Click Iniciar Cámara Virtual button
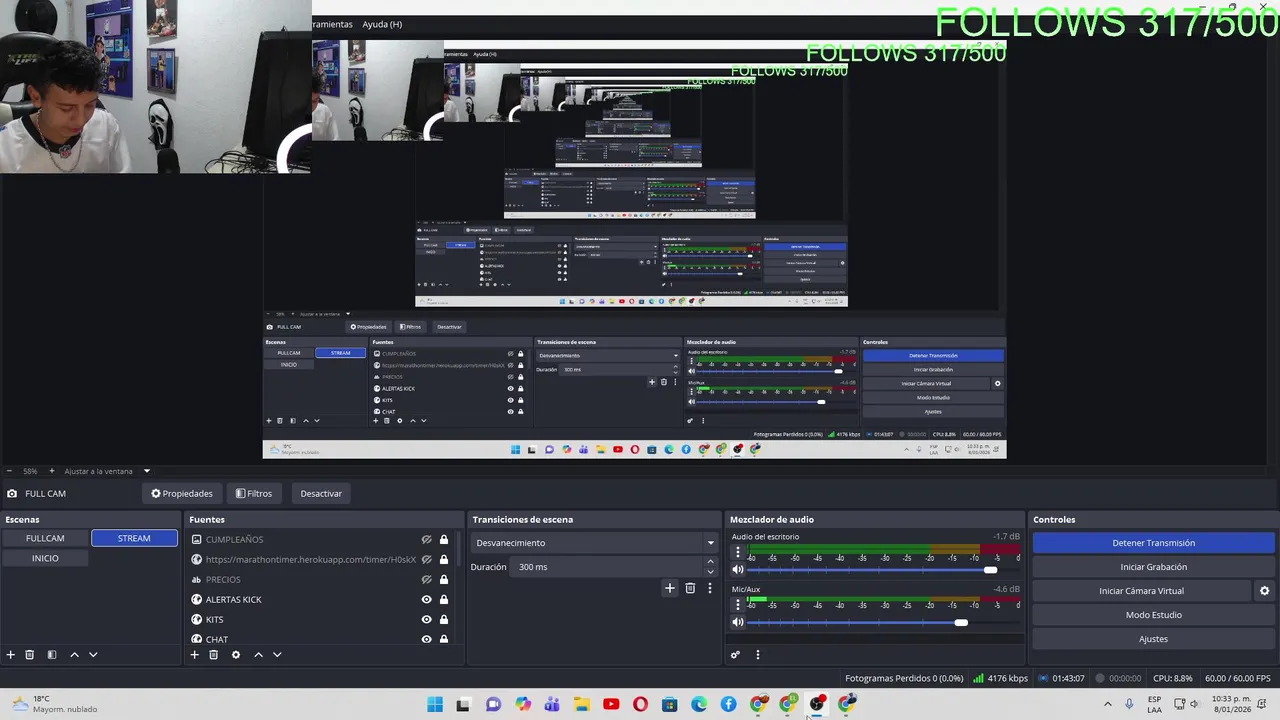1280x720 pixels. pyautogui.click(x=1141, y=591)
